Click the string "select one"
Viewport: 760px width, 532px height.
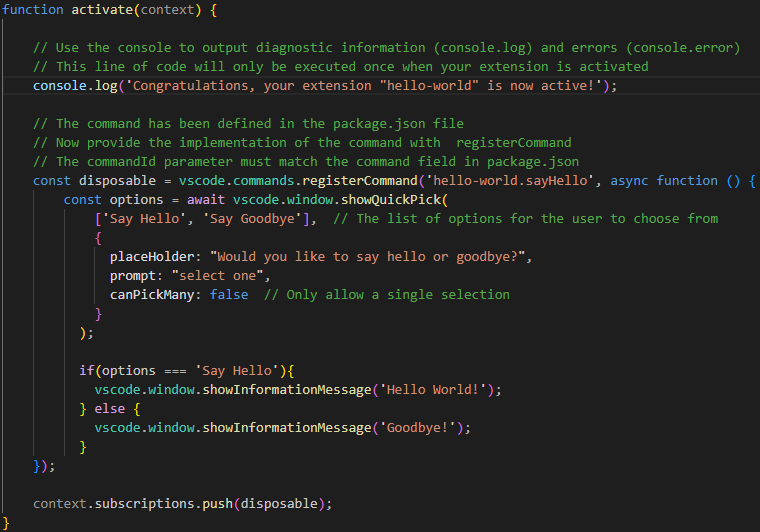click(217, 276)
